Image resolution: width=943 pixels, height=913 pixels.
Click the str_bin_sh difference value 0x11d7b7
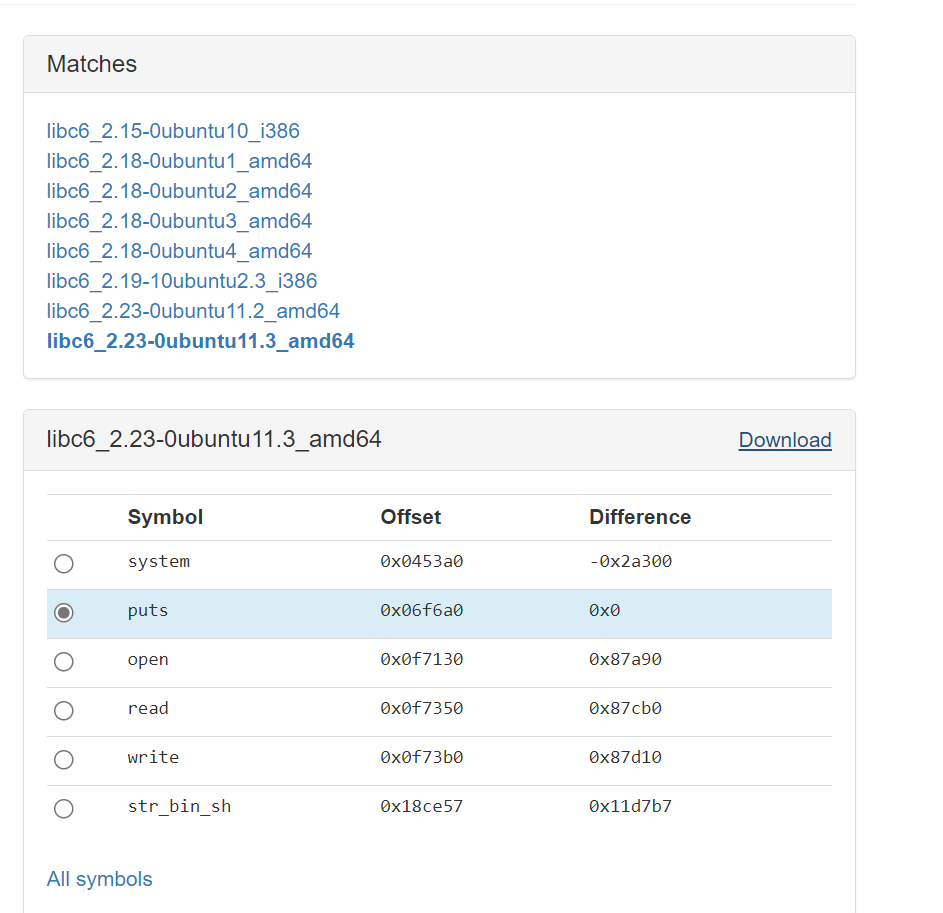point(630,806)
